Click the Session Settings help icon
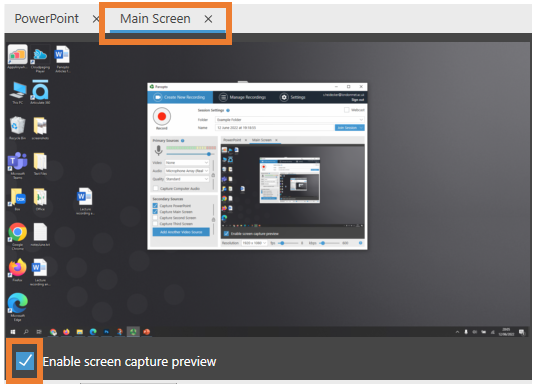 (x=228, y=110)
